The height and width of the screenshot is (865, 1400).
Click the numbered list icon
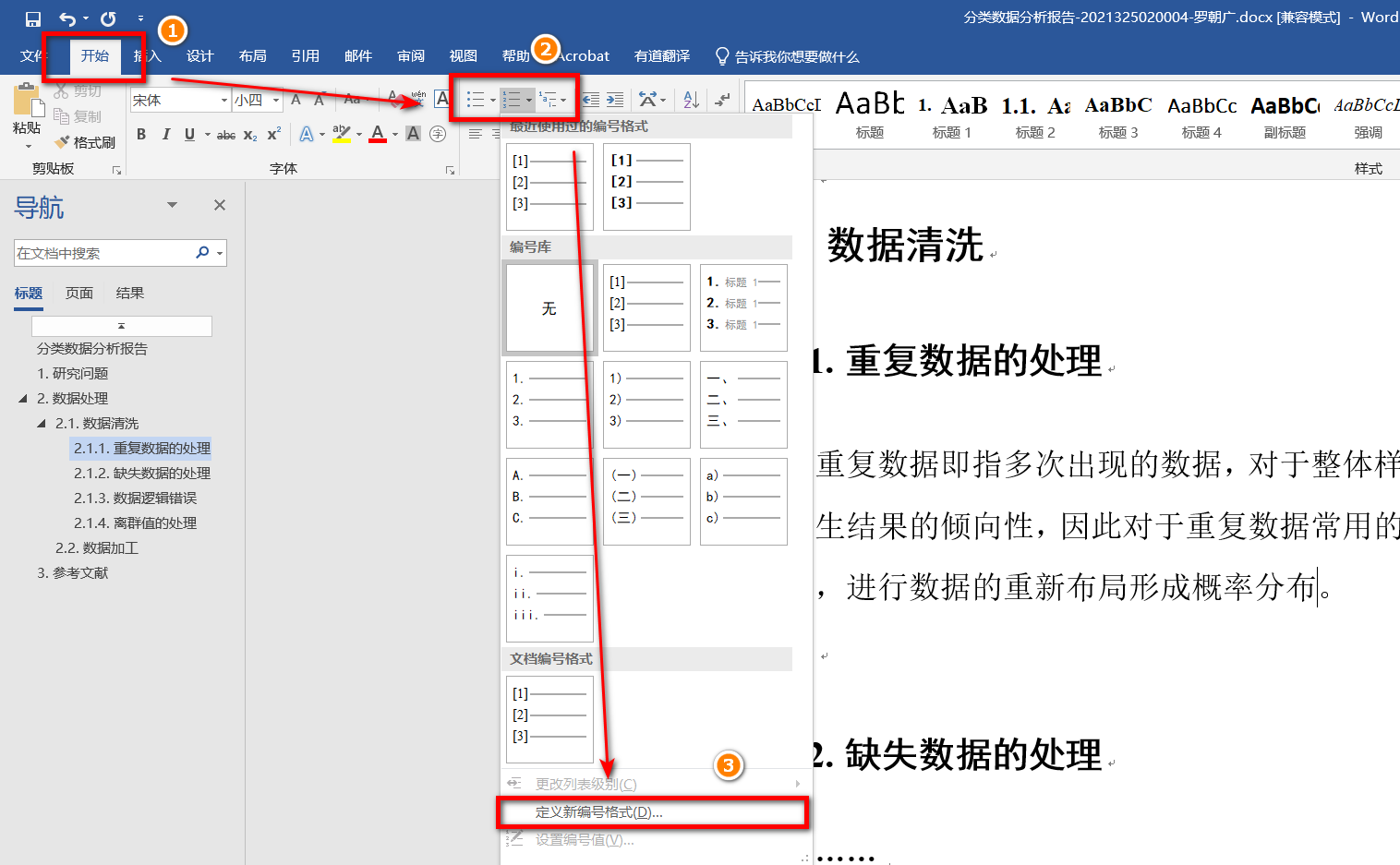[x=512, y=100]
